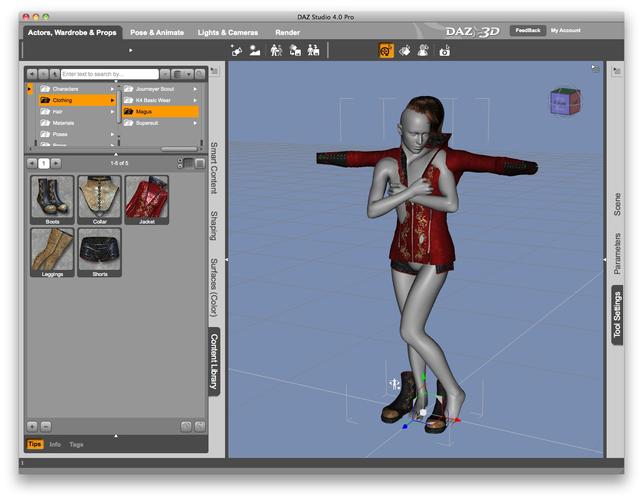Click the landscape environment toolbar icon
The image size is (643, 500).
tap(255, 51)
